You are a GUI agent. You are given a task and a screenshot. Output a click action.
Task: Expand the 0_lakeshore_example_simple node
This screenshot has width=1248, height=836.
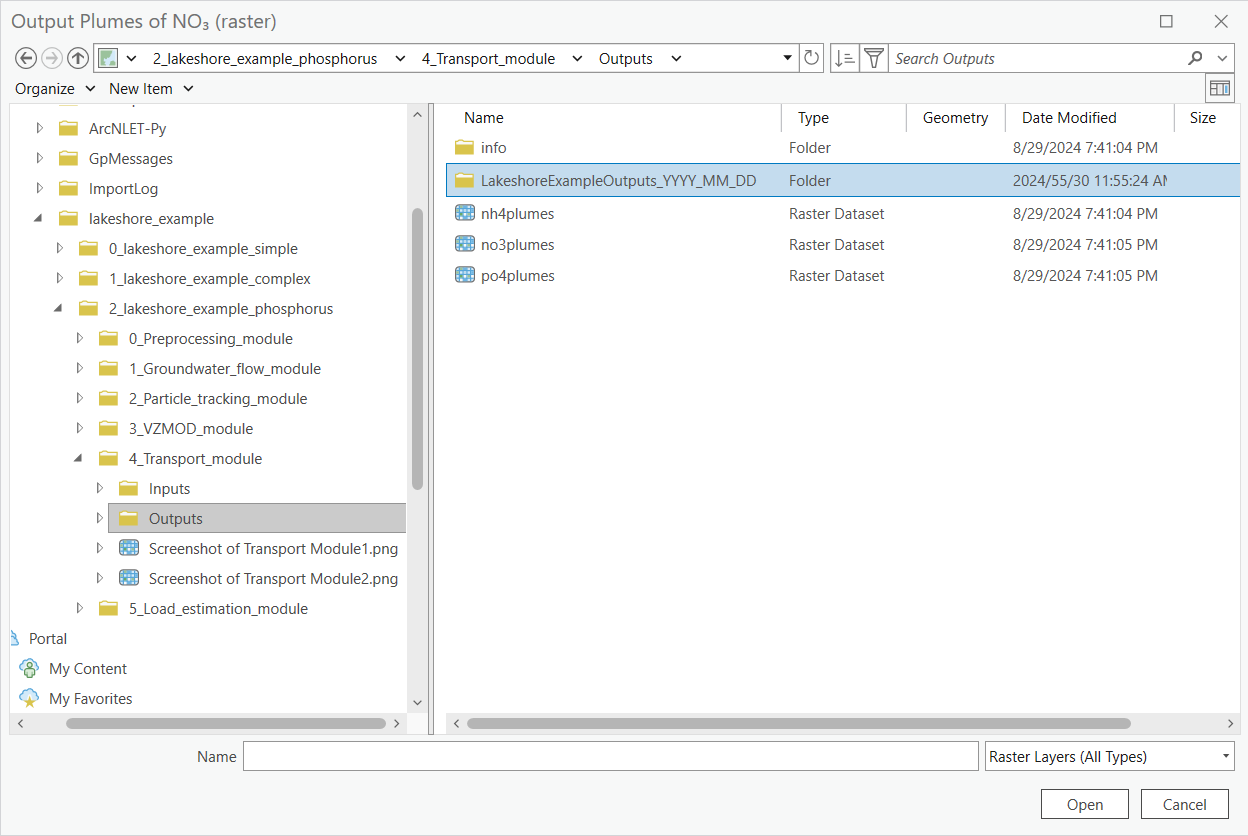coord(60,248)
